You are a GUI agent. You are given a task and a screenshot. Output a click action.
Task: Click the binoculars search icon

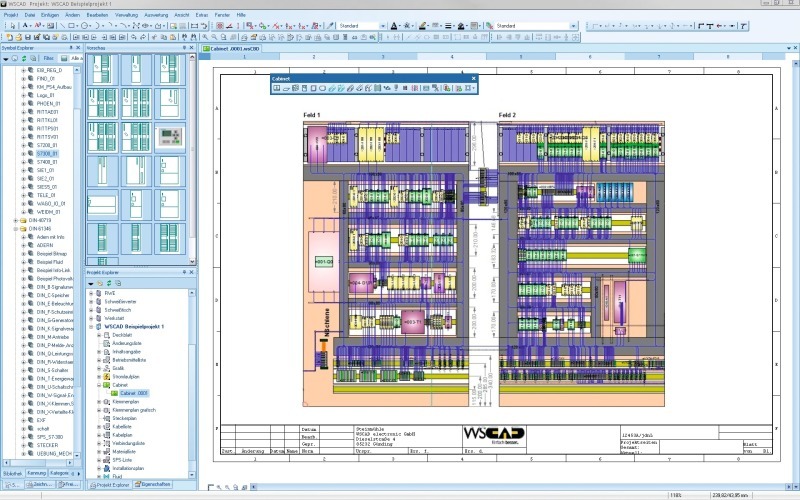click(185, 37)
